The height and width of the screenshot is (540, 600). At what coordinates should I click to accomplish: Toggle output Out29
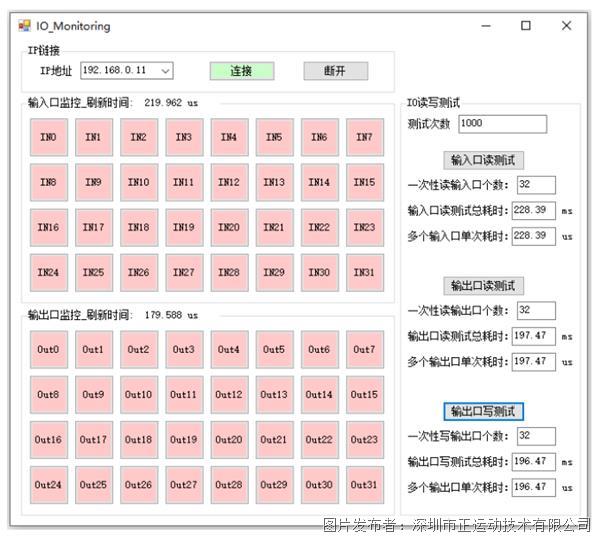point(275,485)
